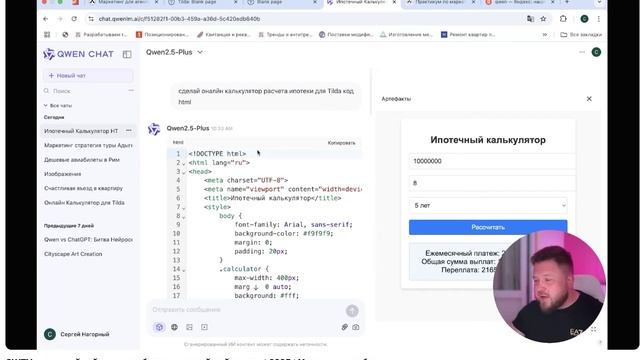Open the Маркетинг стратегия chat
This screenshot has width=640, height=360.
click(x=88, y=145)
